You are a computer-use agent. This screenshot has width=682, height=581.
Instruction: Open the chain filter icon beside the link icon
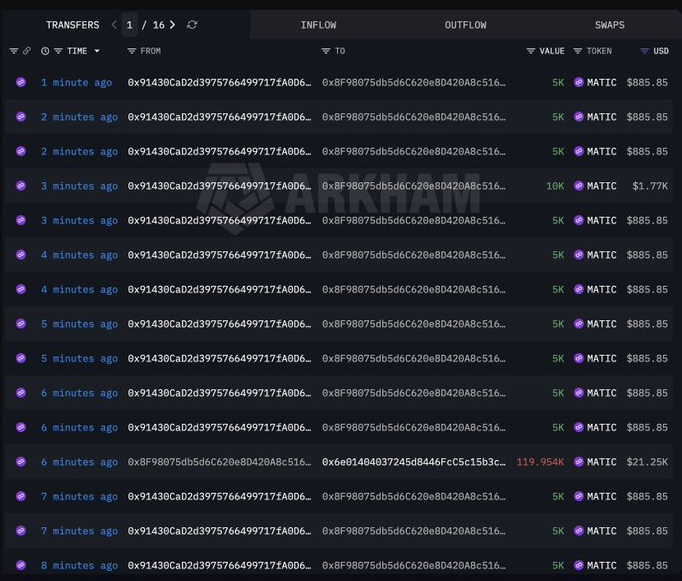(14, 51)
